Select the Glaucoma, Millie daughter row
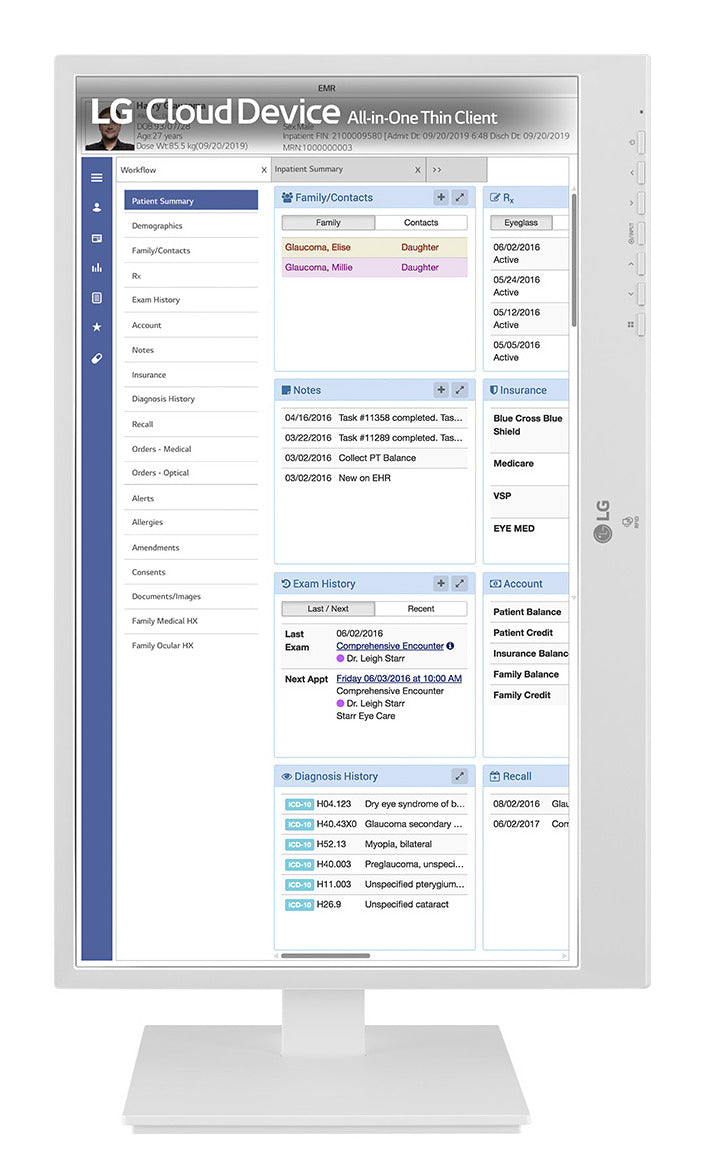Screen dimensions: 704x1168 (x=375, y=267)
